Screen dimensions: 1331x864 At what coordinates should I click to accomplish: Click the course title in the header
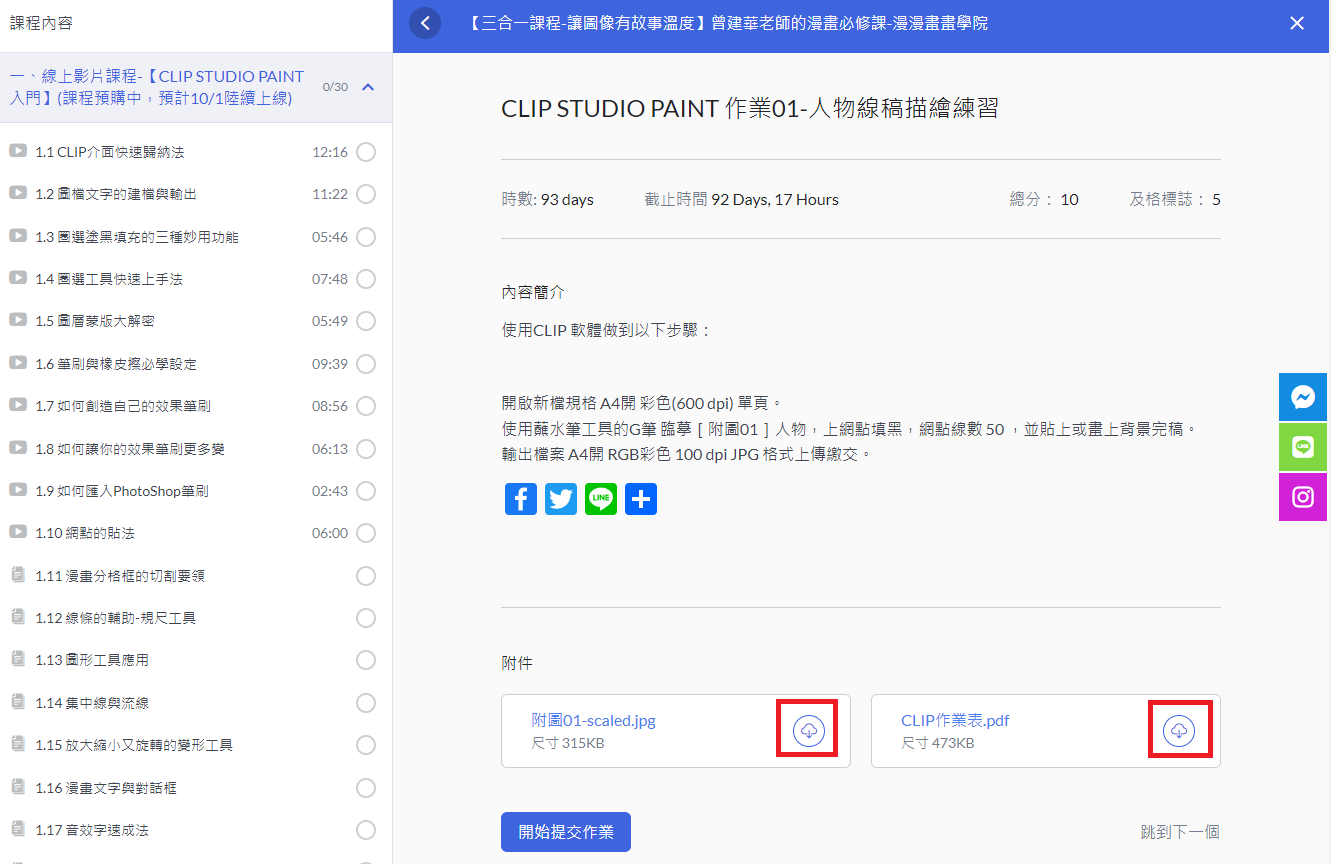[727, 23]
